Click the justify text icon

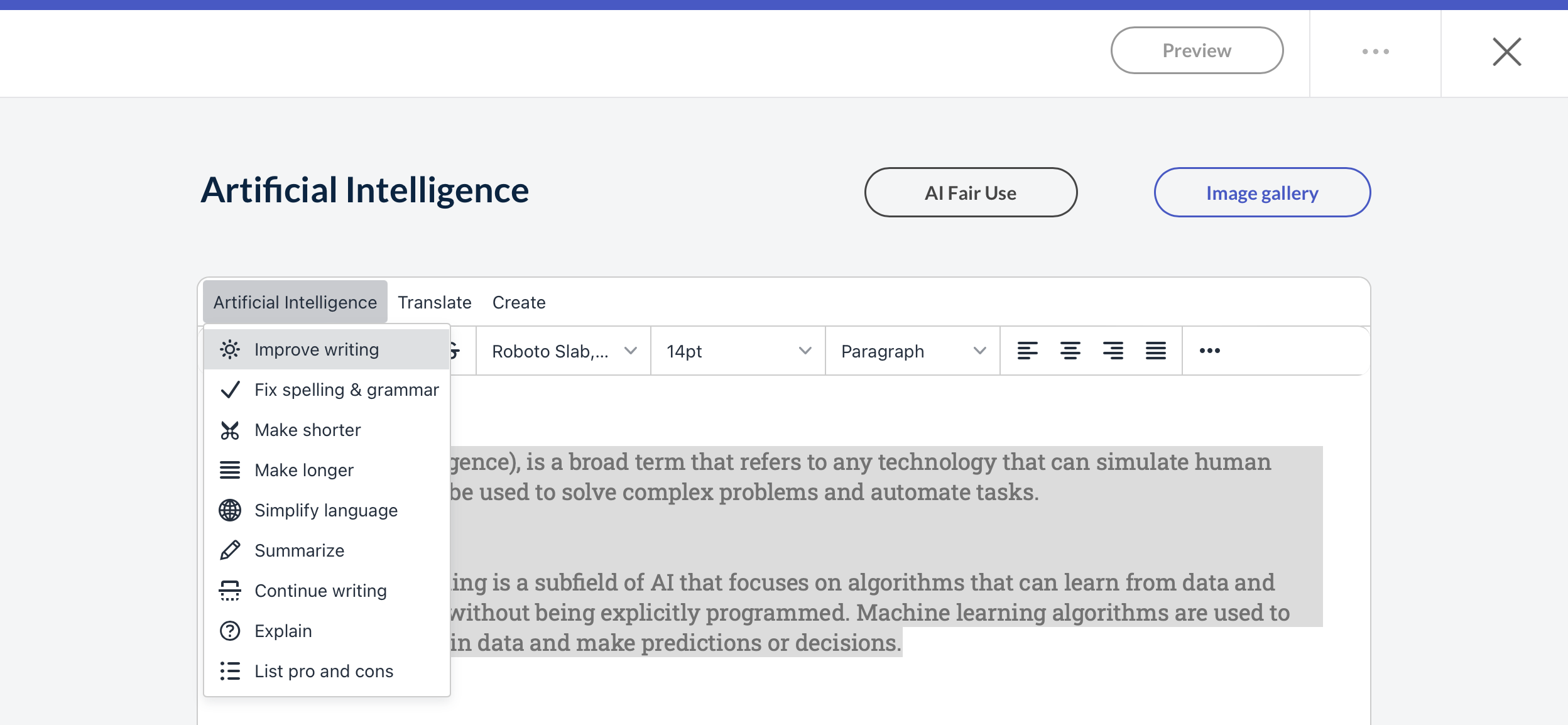point(1155,351)
